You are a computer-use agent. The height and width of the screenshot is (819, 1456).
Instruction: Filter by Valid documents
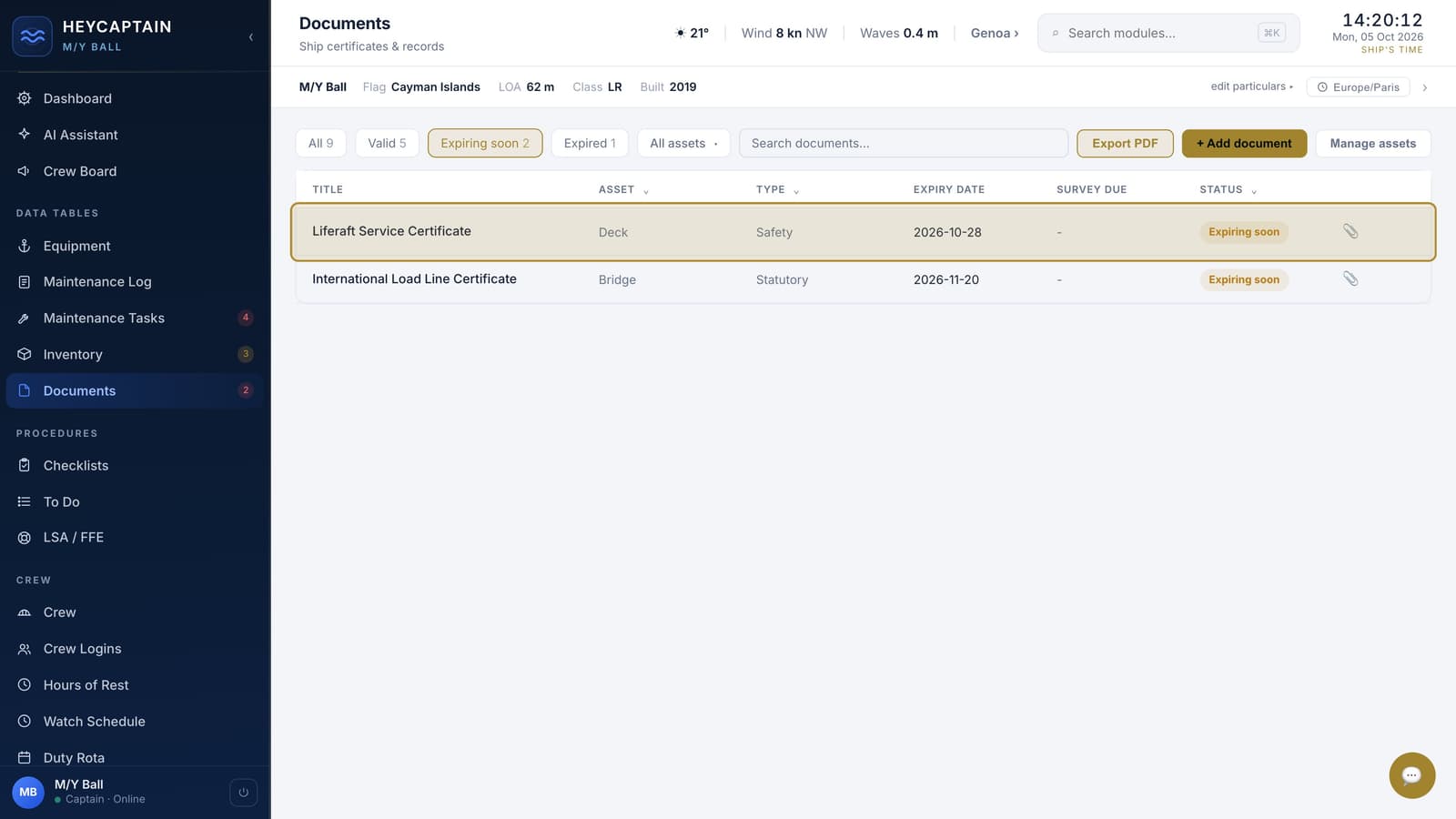click(x=387, y=143)
